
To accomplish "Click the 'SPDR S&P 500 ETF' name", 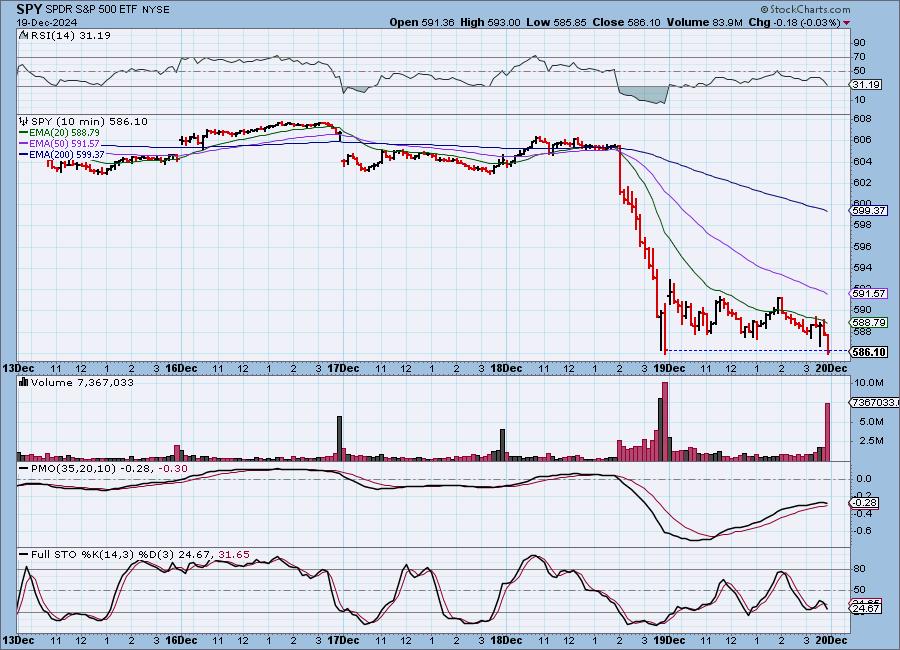I will click(91, 10).
